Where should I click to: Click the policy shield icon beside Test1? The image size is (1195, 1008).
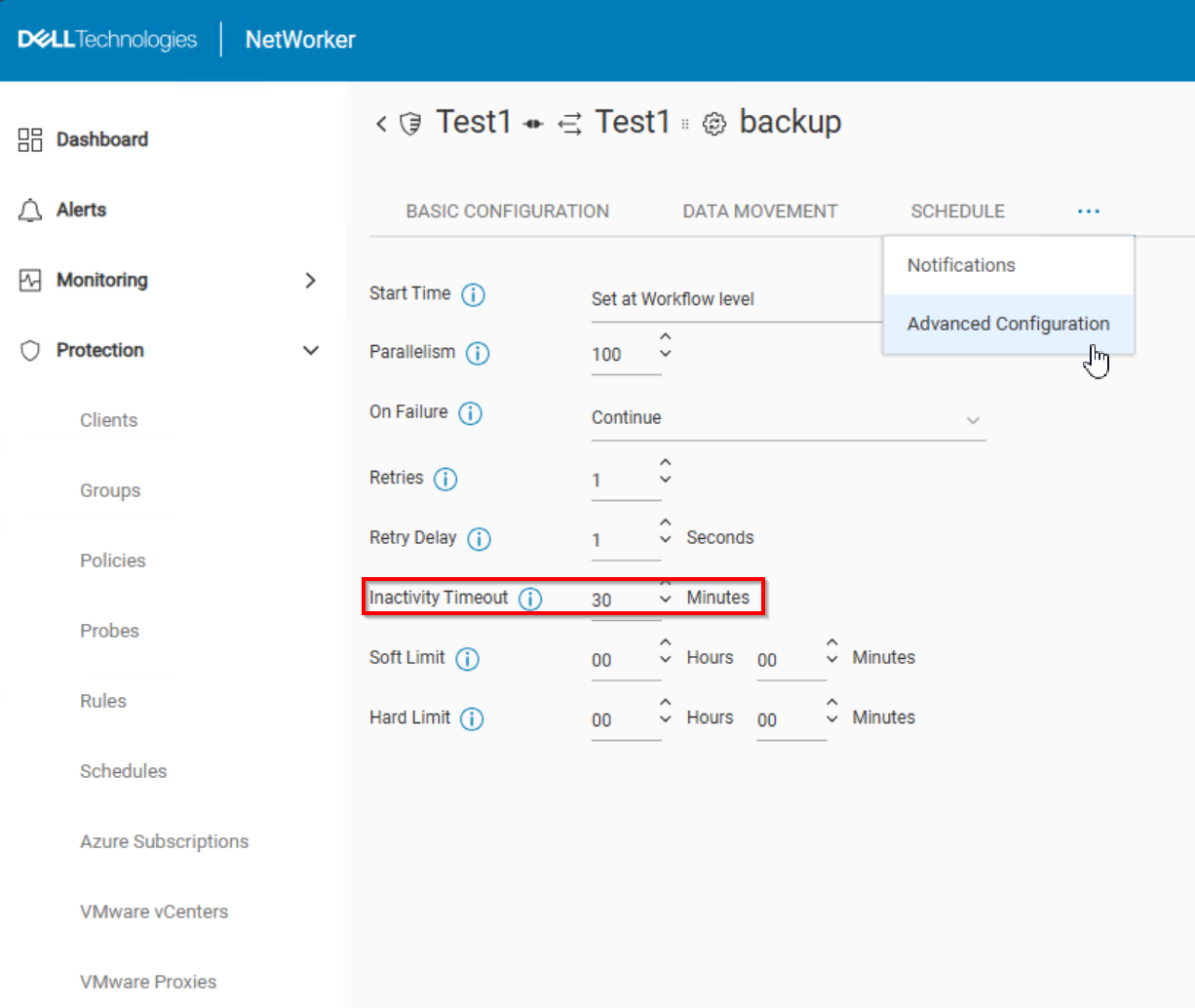pos(410,123)
